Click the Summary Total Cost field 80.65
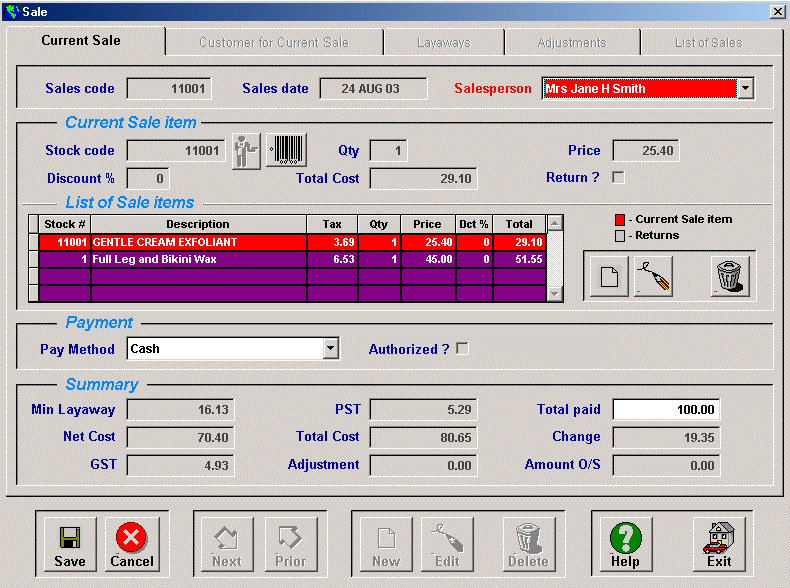790x588 pixels. tap(423, 437)
